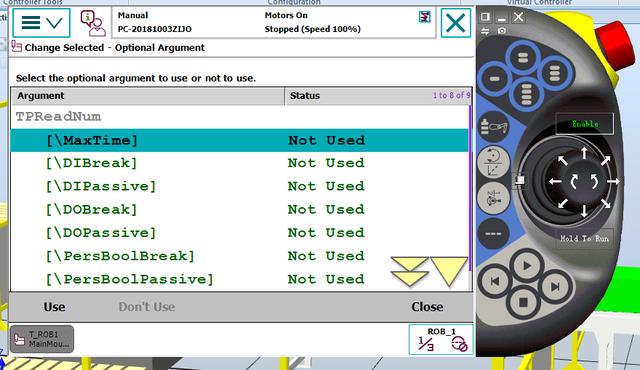Open the ABB main menu hamburger button
The width and height of the screenshot is (640, 370).
[41, 23]
